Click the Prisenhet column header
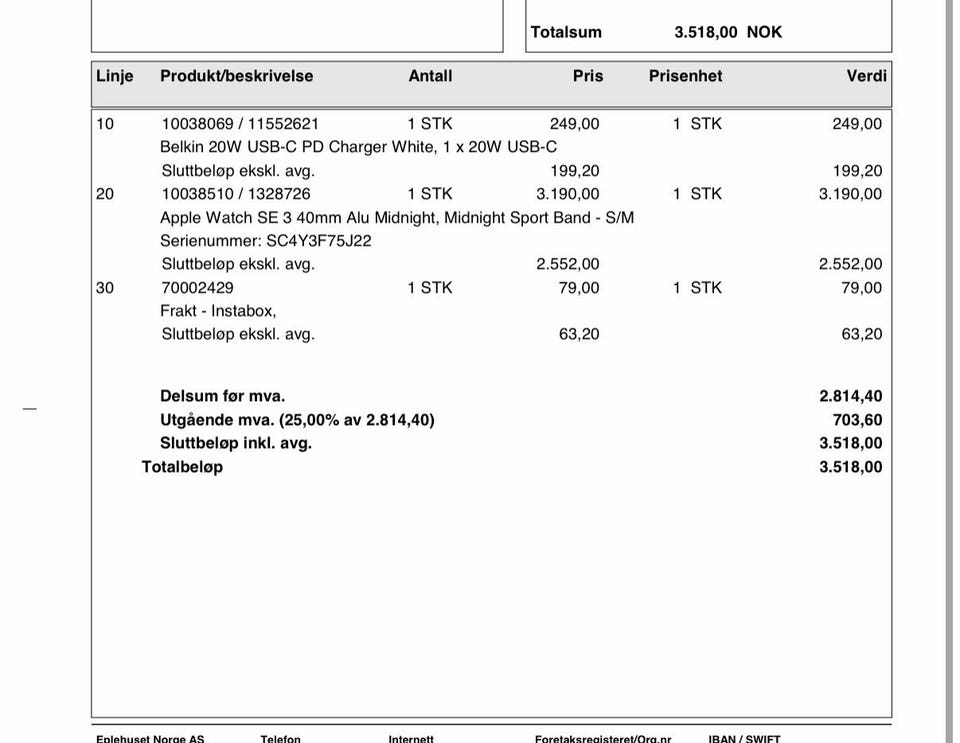 coord(685,76)
